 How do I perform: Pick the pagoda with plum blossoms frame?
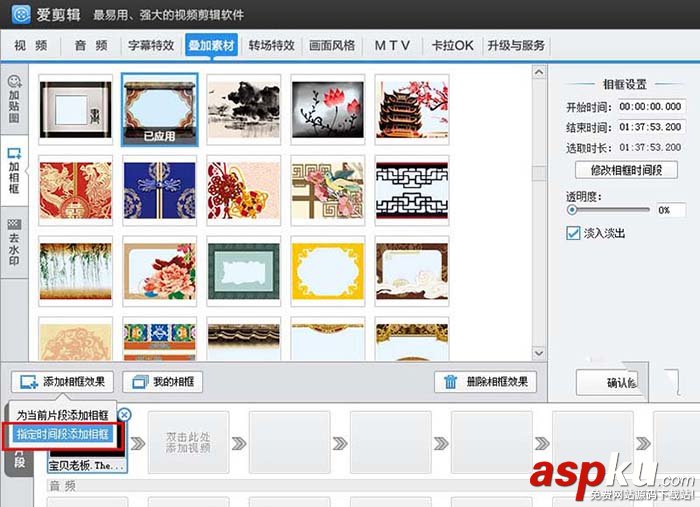412,110
